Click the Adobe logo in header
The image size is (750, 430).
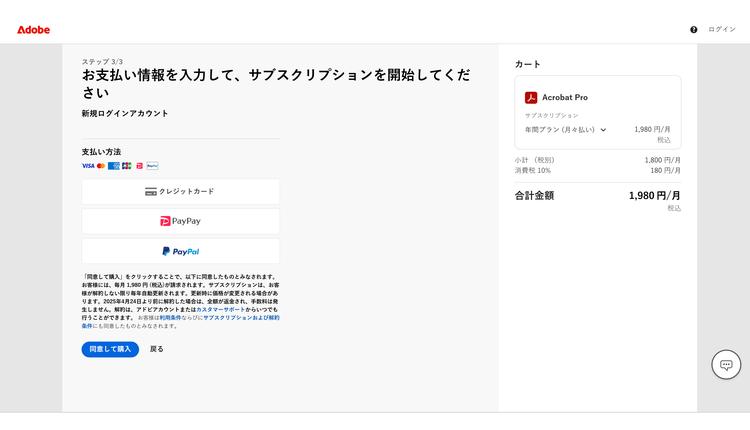coord(33,30)
